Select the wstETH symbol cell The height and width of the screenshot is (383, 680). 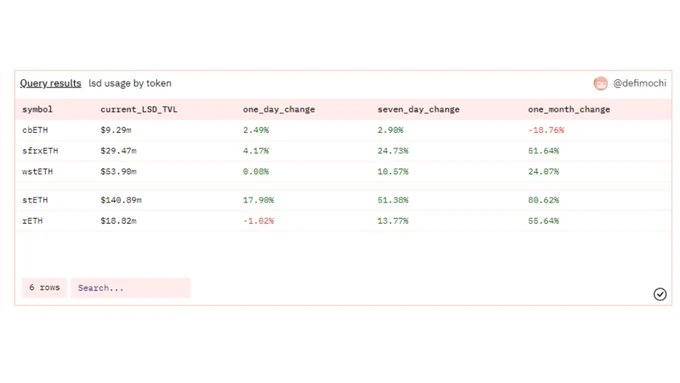click(37, 172)
